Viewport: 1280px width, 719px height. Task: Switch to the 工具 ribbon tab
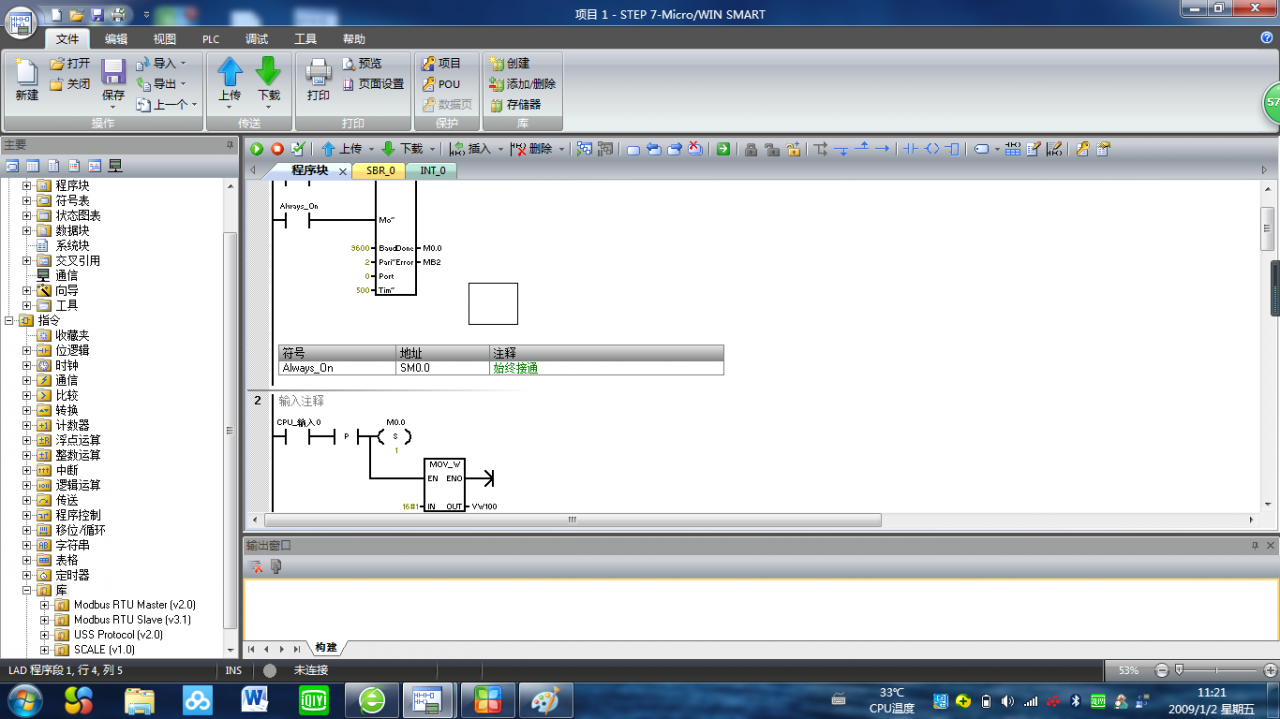305,39
